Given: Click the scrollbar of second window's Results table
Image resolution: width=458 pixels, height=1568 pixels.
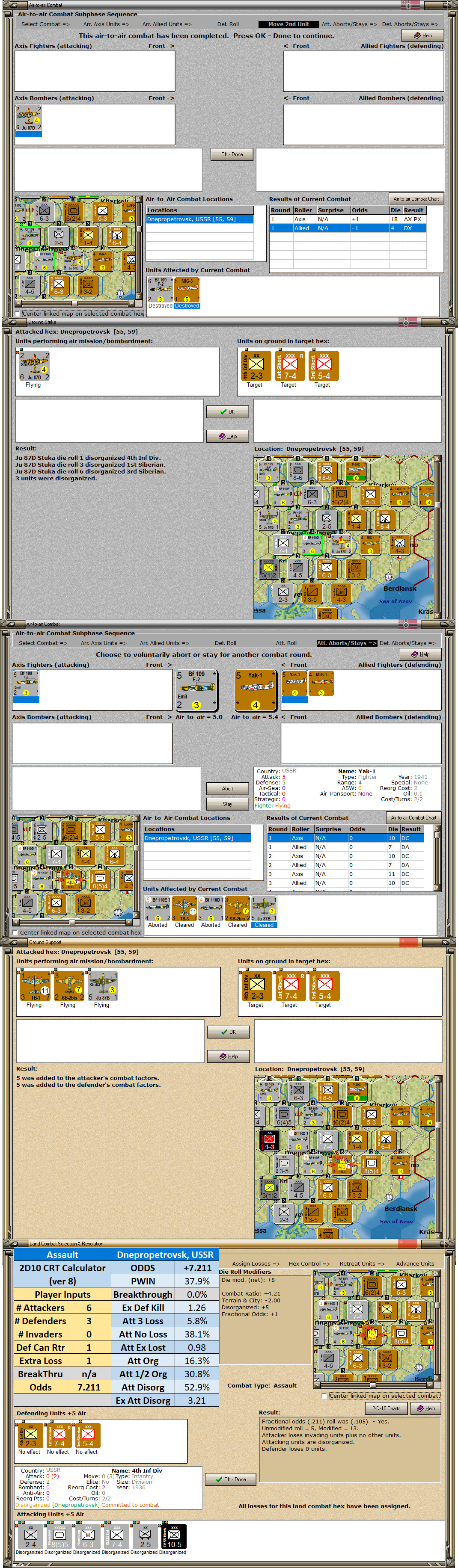Looking at the screenshot, I should [437, 858].
